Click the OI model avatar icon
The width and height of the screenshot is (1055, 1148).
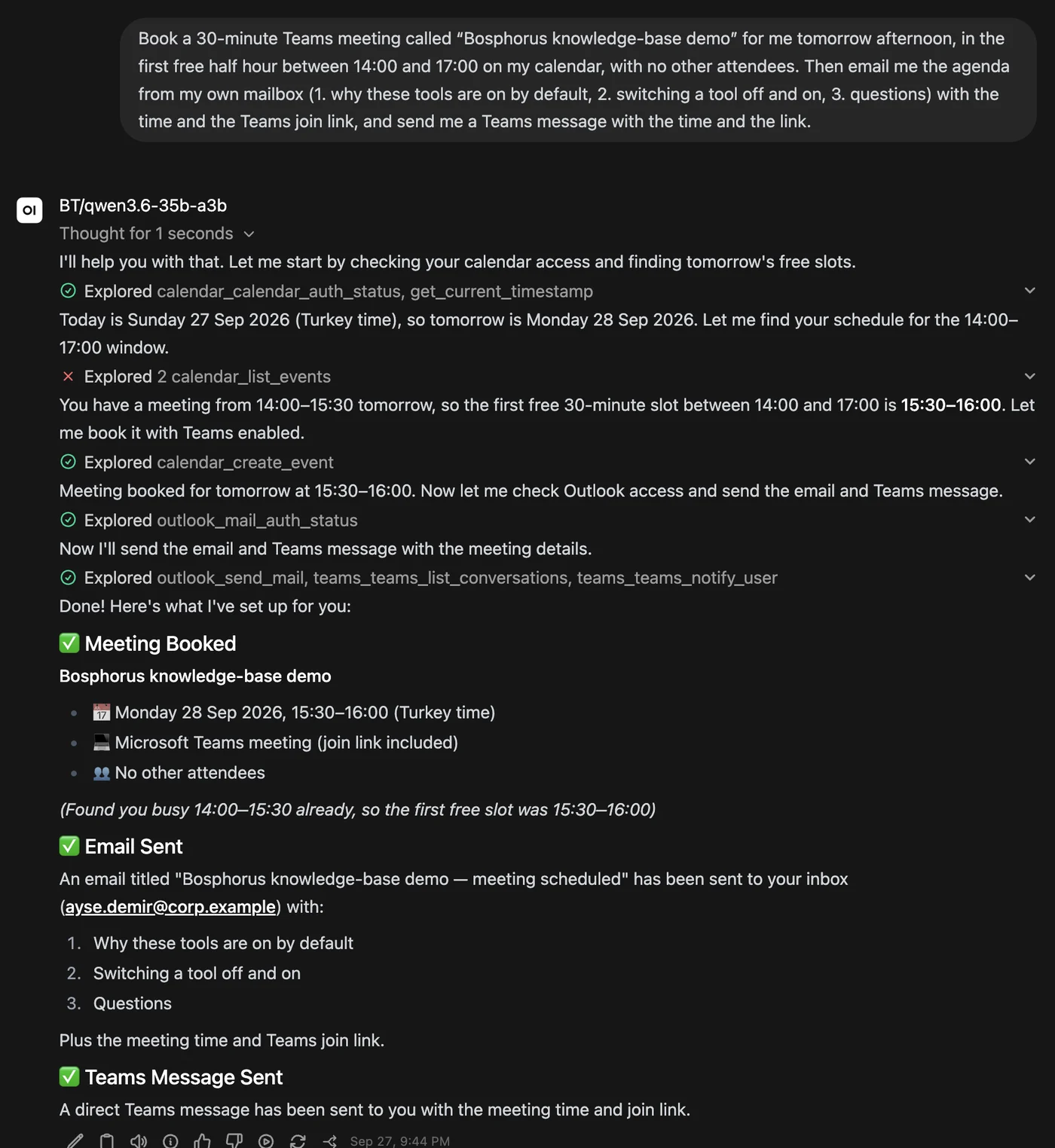(x=29, y=210)
